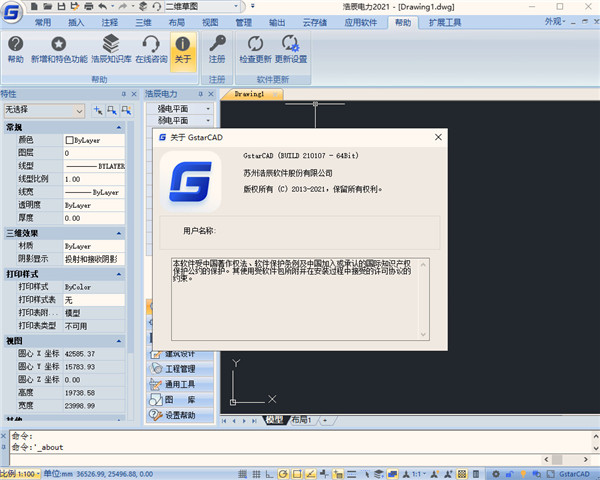This screenshot has width=600, height=480.
Task: Undo last action with the undo arrow
Action: click(103, 6)
